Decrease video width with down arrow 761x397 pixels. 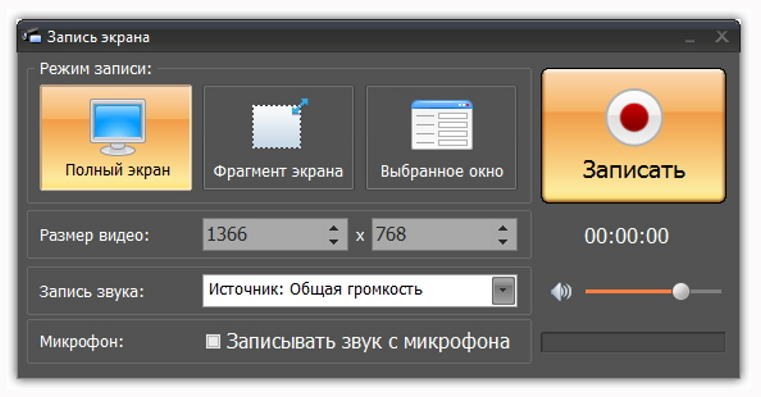(333, 241)
